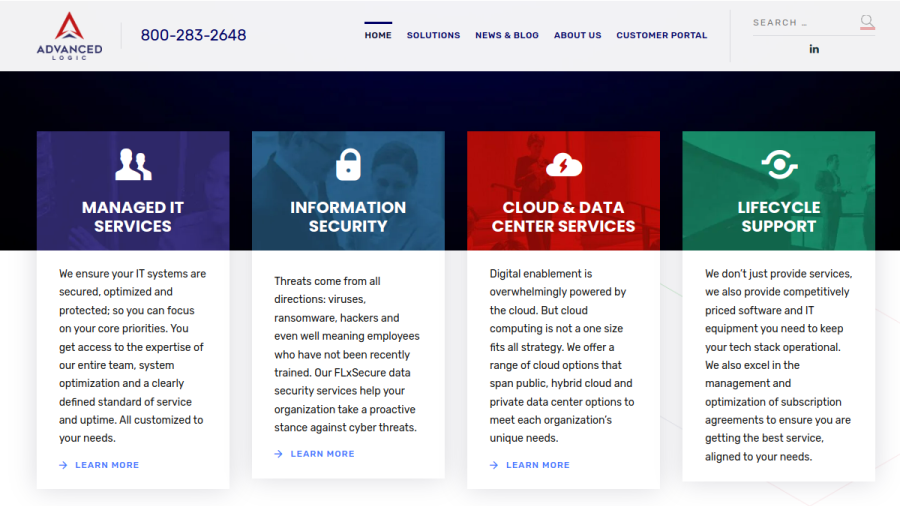This screenshot has height=506, width=900.
Task: Click text 'Digital enablement is'
Action: (x=541, y=274)
